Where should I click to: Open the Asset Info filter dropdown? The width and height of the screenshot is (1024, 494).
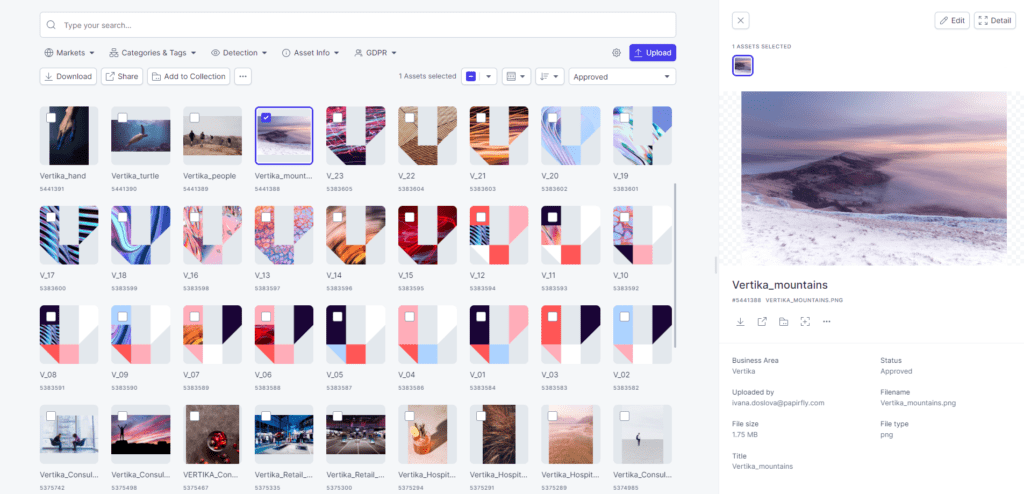pos(311,53)
